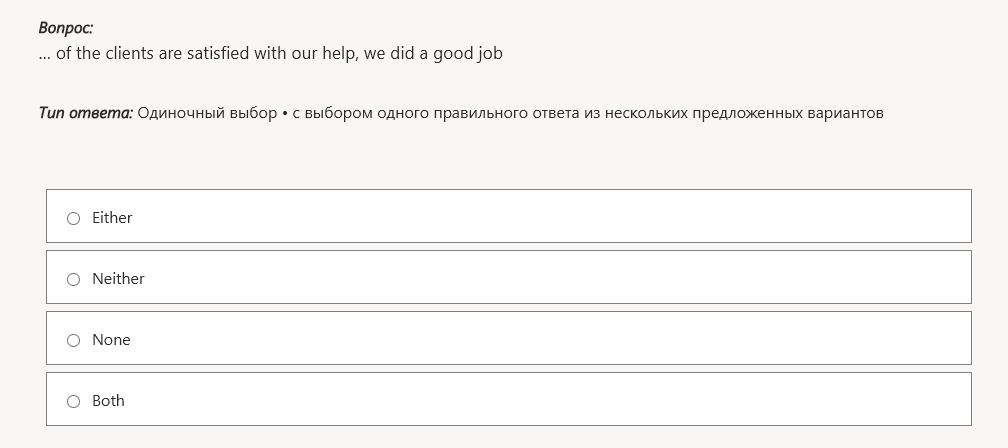Click the Neither answer label text

point(118,279)
